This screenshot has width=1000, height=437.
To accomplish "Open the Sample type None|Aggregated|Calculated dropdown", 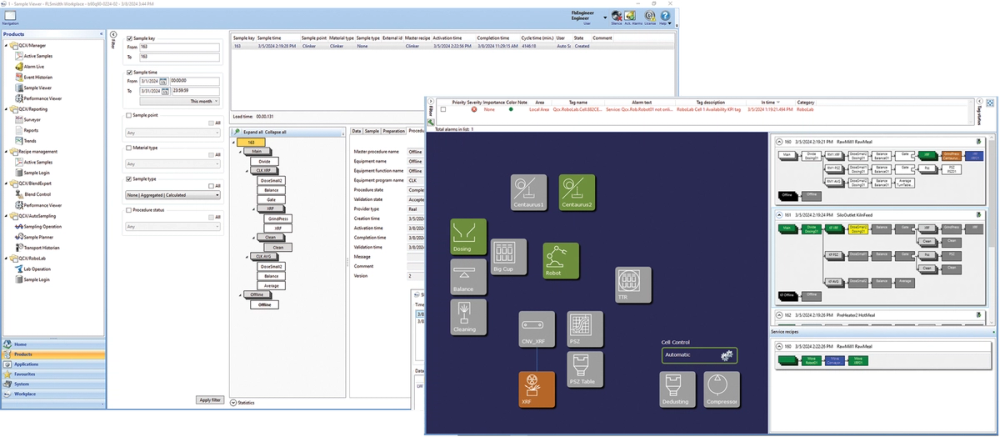I will [173, 195].
